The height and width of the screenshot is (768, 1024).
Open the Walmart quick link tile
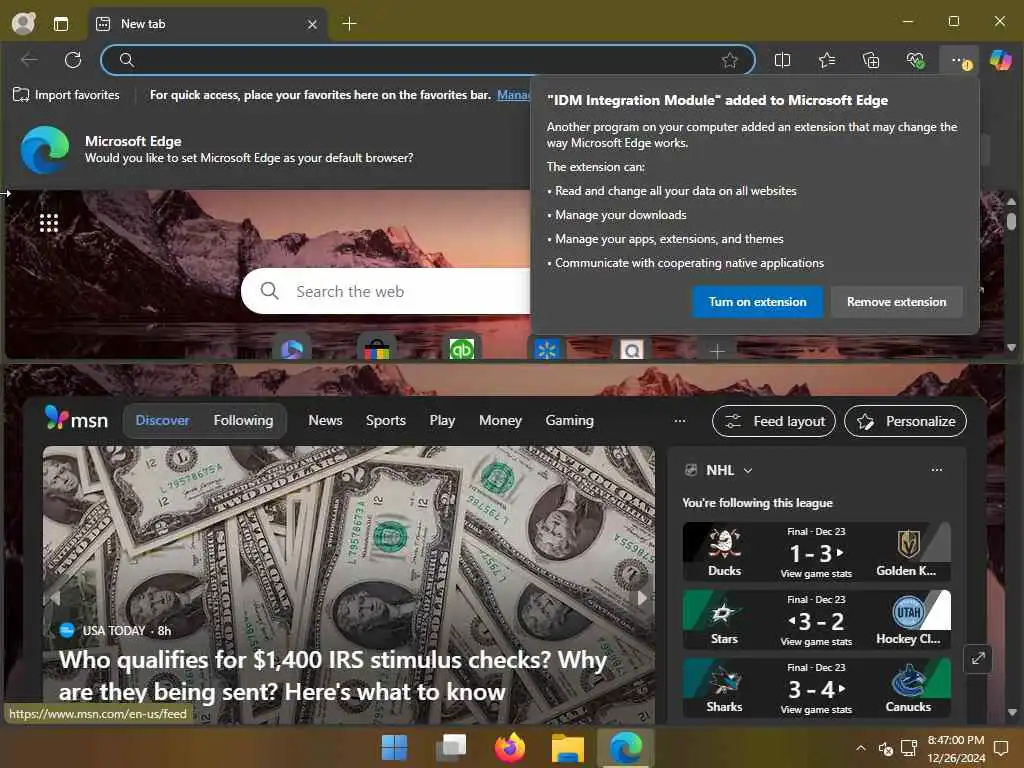point(547,349)
